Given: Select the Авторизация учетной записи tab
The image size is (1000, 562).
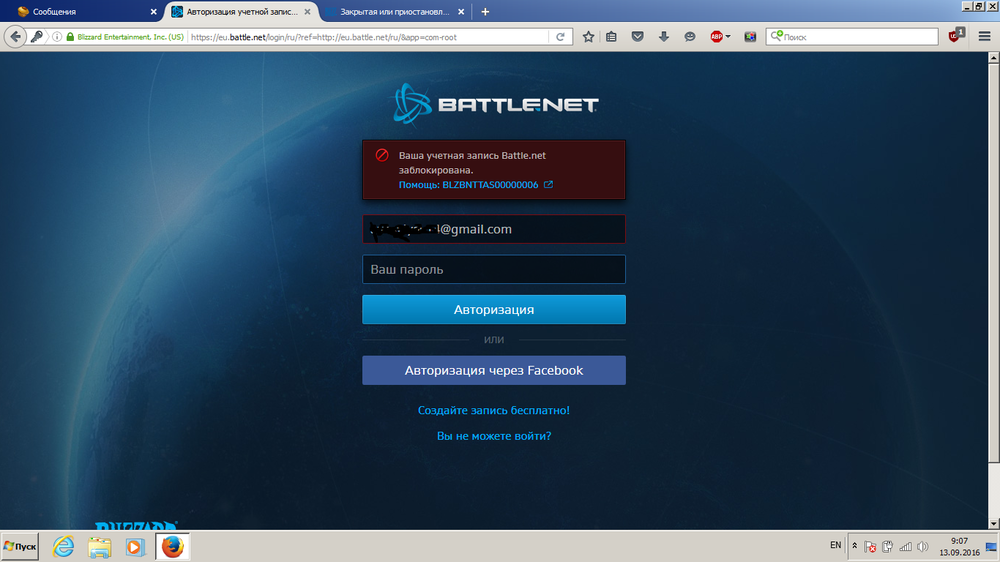Looking at the screenshot, I should [242, 11].
